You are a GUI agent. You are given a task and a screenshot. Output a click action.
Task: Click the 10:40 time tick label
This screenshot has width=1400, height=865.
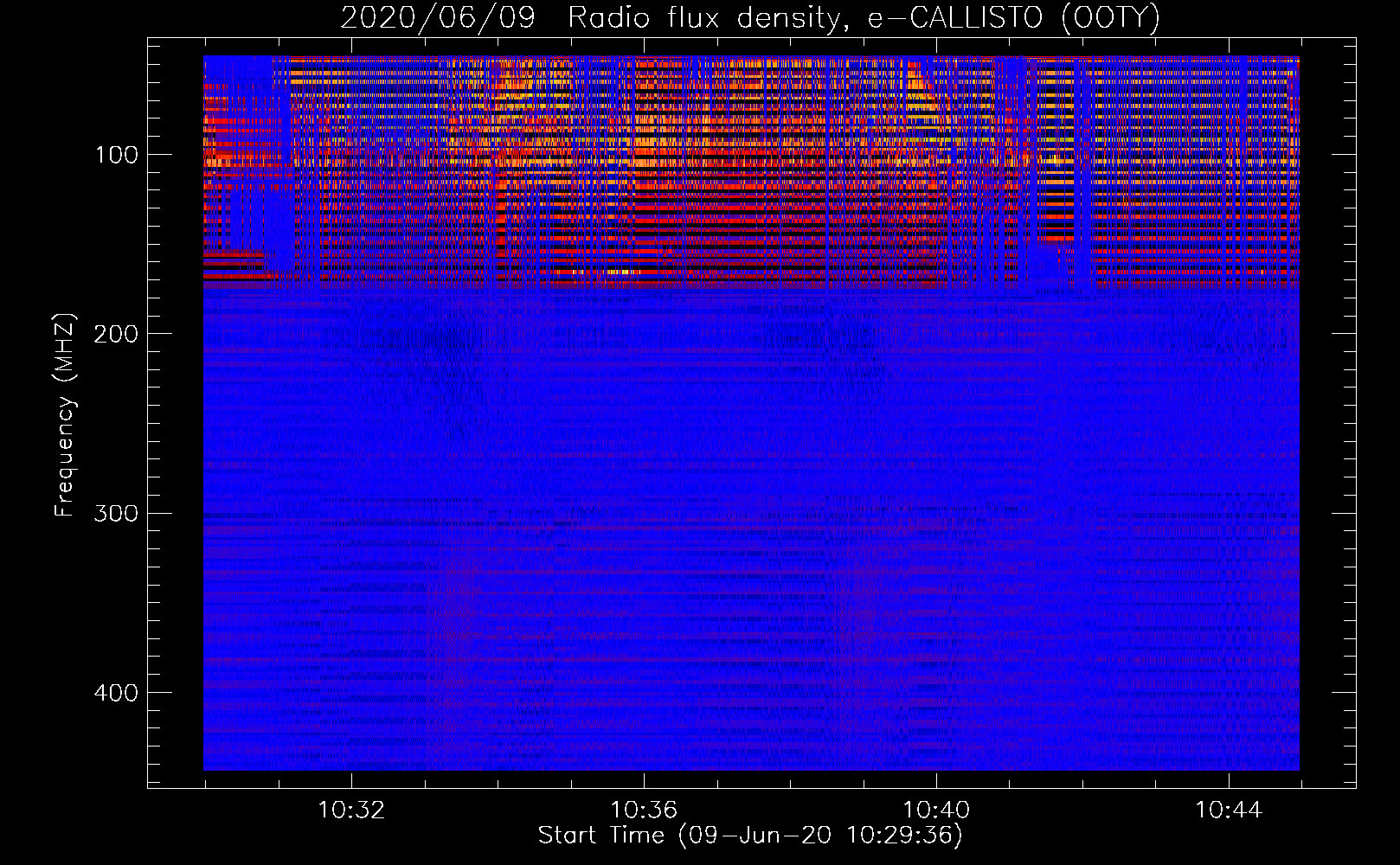[x=936, y=811]
